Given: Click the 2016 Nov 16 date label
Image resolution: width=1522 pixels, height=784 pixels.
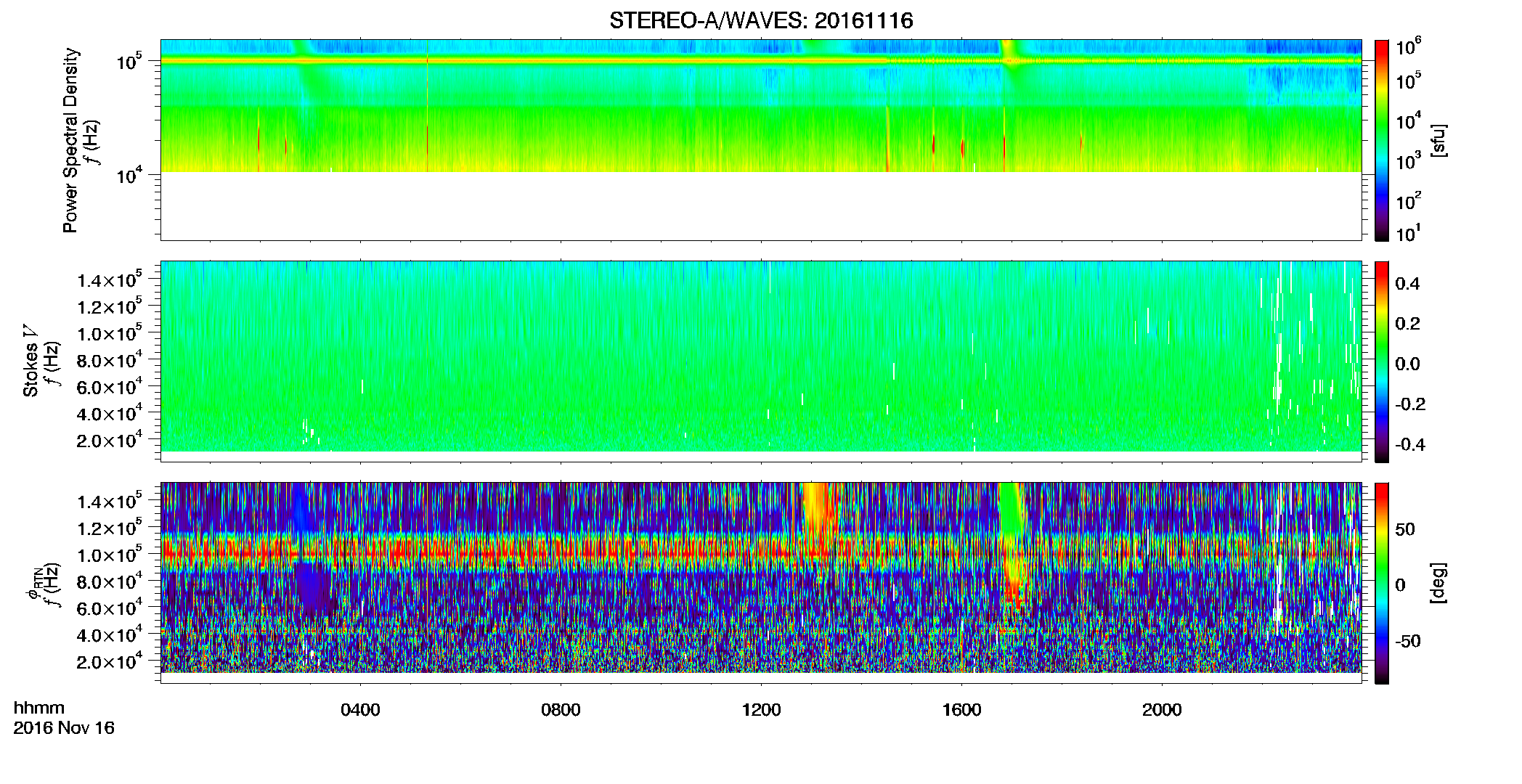Looking at the screenshot, I should [x=64, y=728].
